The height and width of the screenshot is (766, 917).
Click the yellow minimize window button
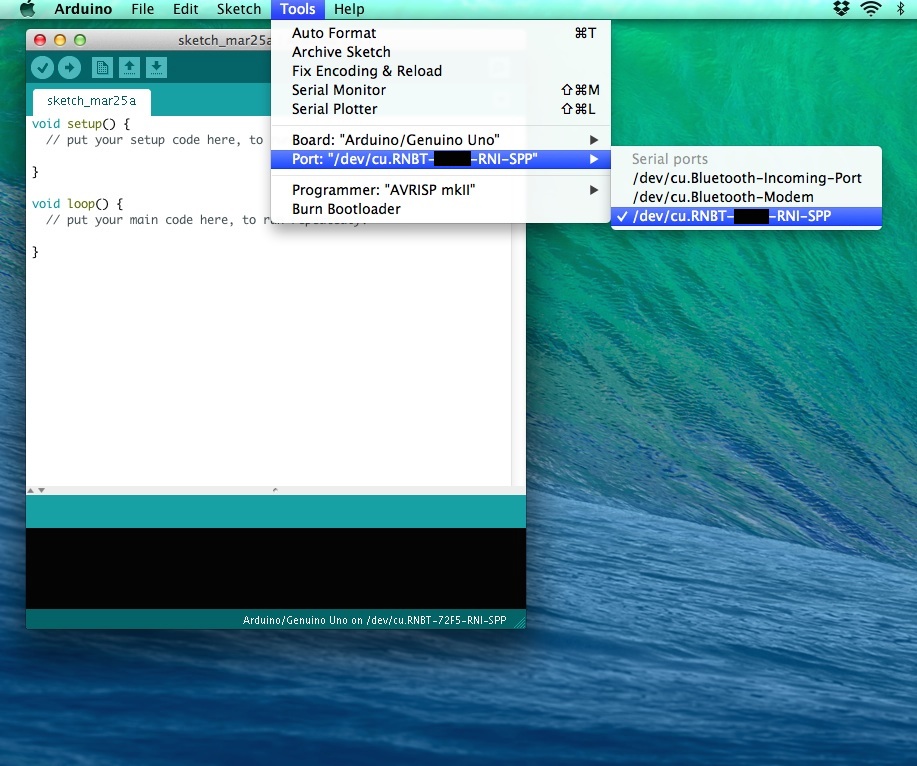pyautogui.click(x=60, y=40)
